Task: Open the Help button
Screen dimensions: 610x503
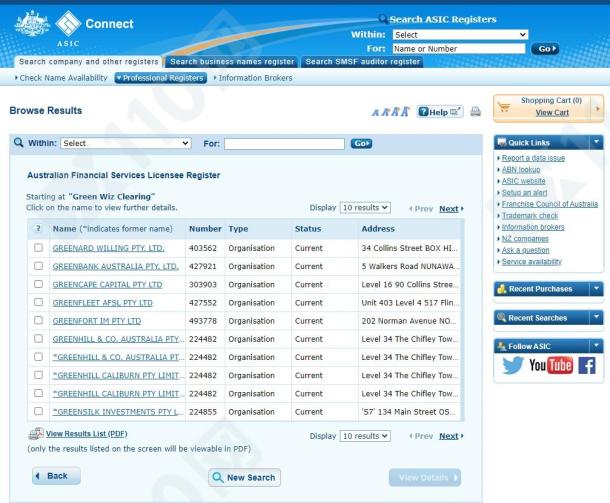Action: [x=440, y=112]
